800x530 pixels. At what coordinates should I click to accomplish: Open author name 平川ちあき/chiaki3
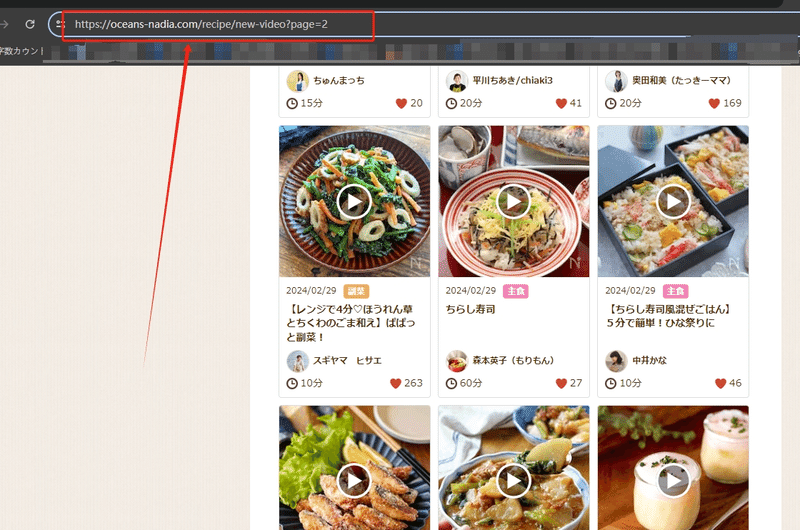(513, 81)
